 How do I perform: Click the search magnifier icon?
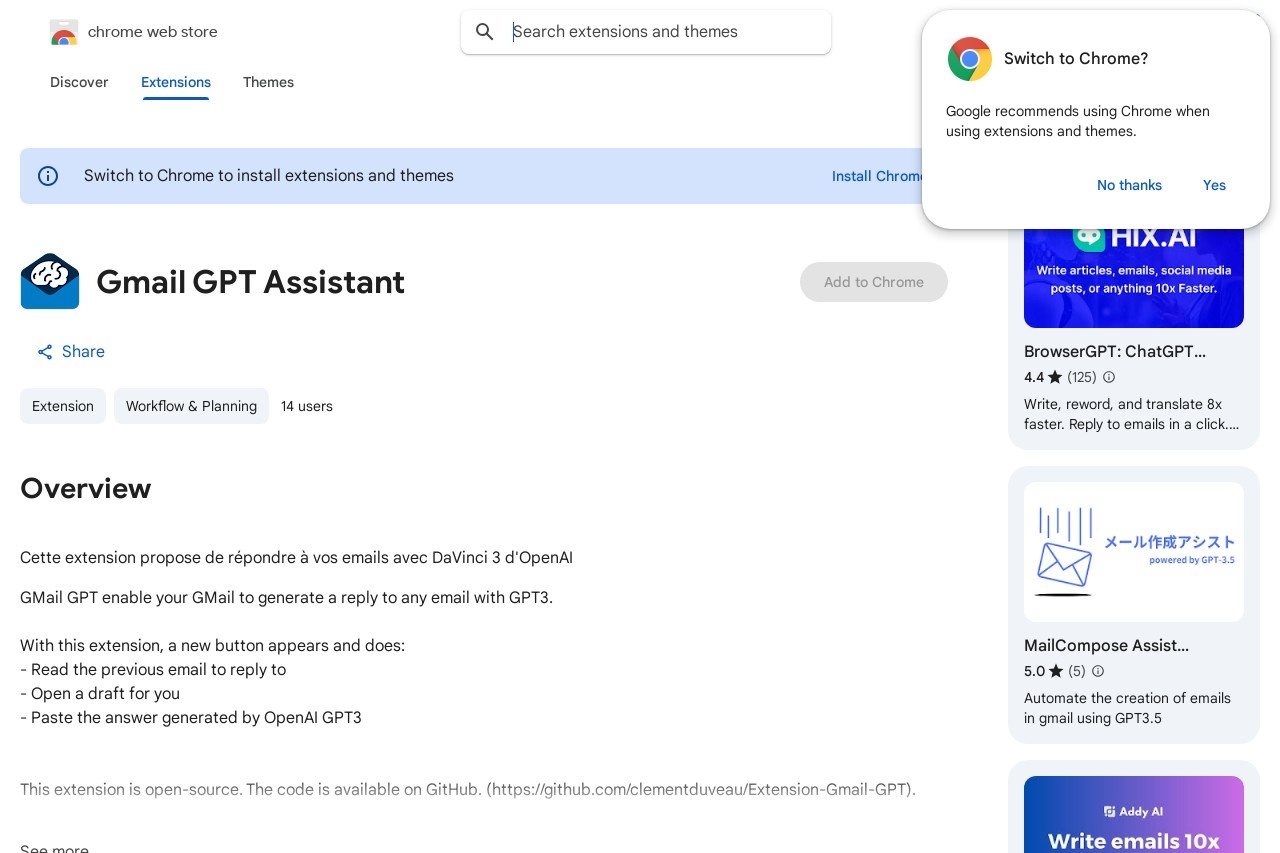tap(485, 32)
